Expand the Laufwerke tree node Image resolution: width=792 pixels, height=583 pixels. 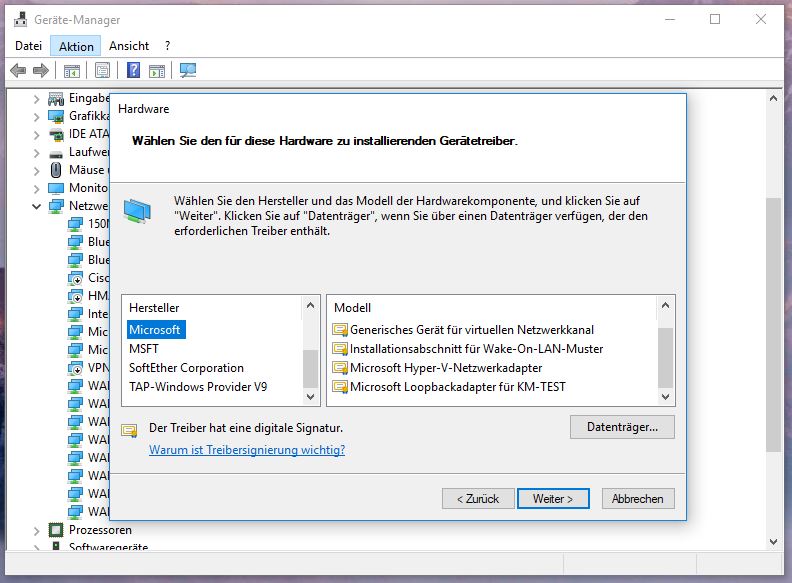(36, 153)
